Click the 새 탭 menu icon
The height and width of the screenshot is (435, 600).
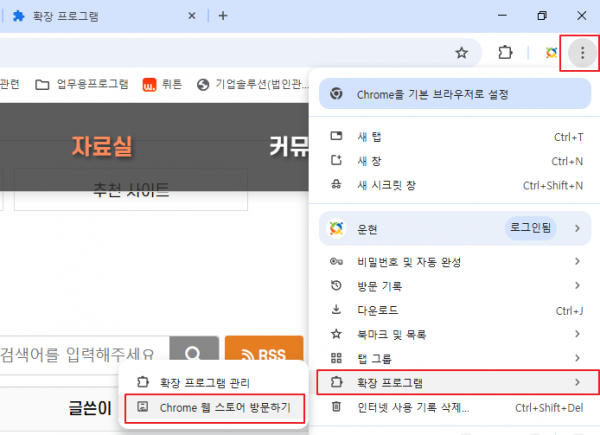click(336, 136)
